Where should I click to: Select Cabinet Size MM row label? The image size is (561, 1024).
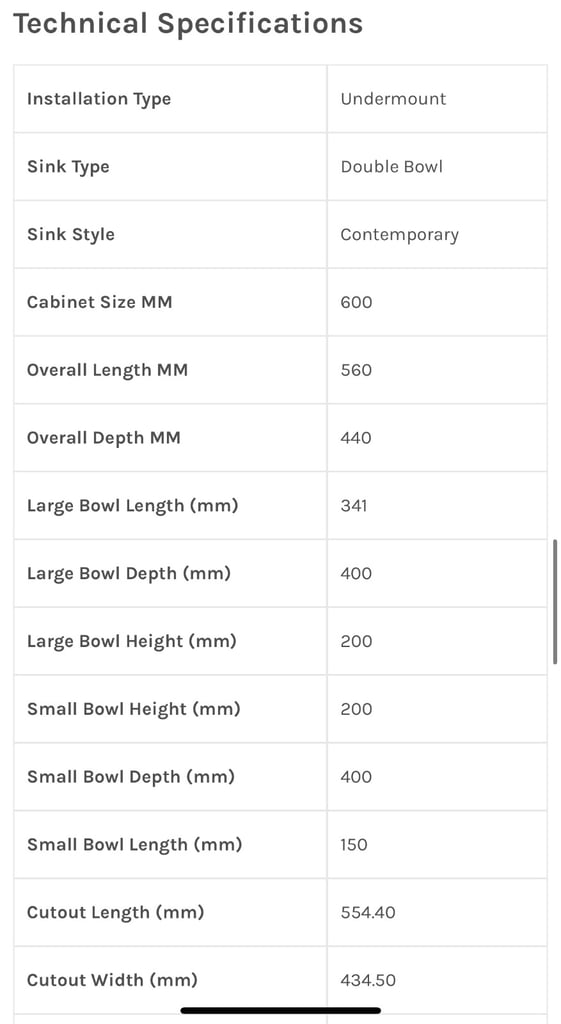[x=99, y=302]
